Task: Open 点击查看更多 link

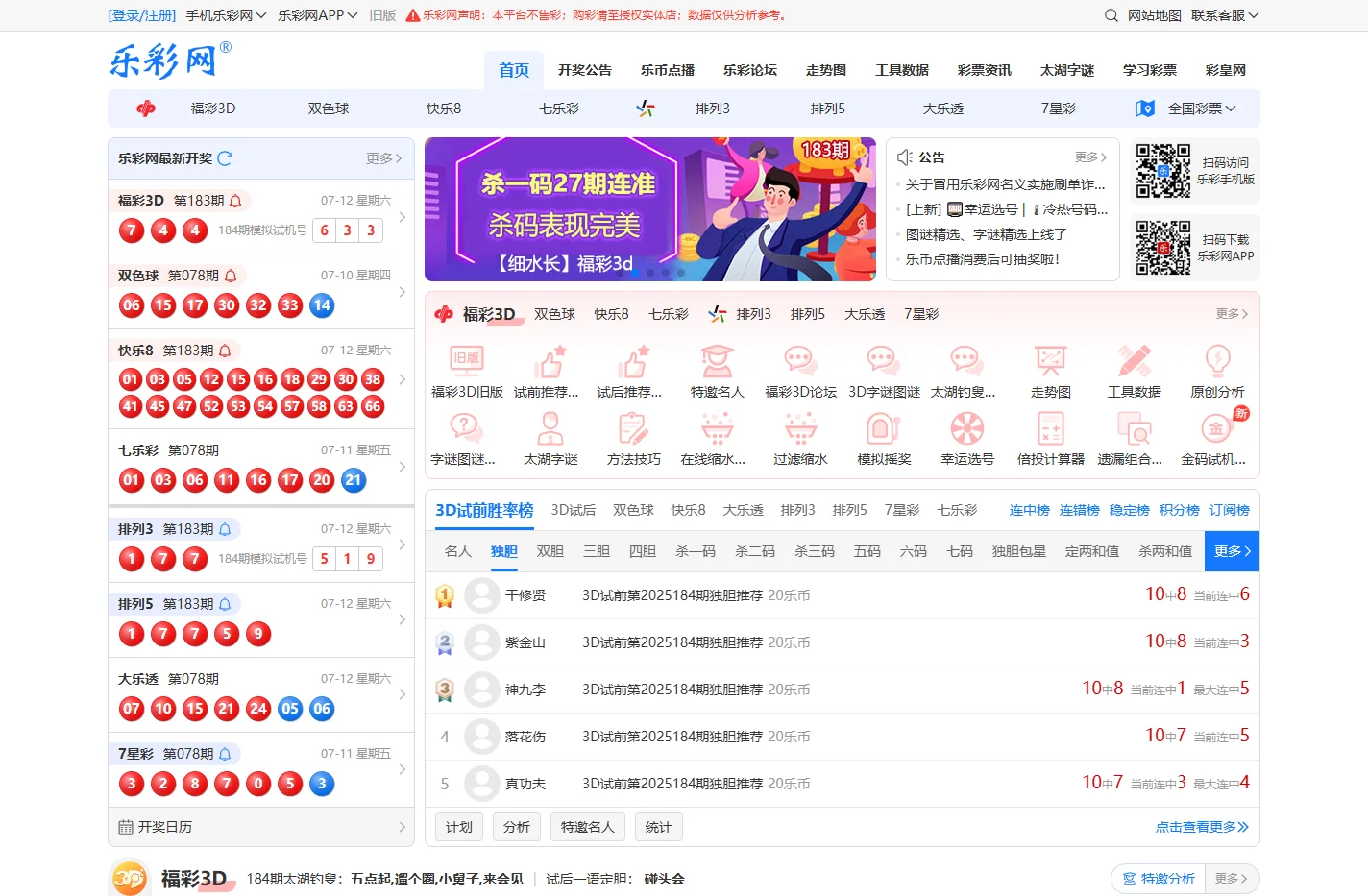Action: 1202,827
